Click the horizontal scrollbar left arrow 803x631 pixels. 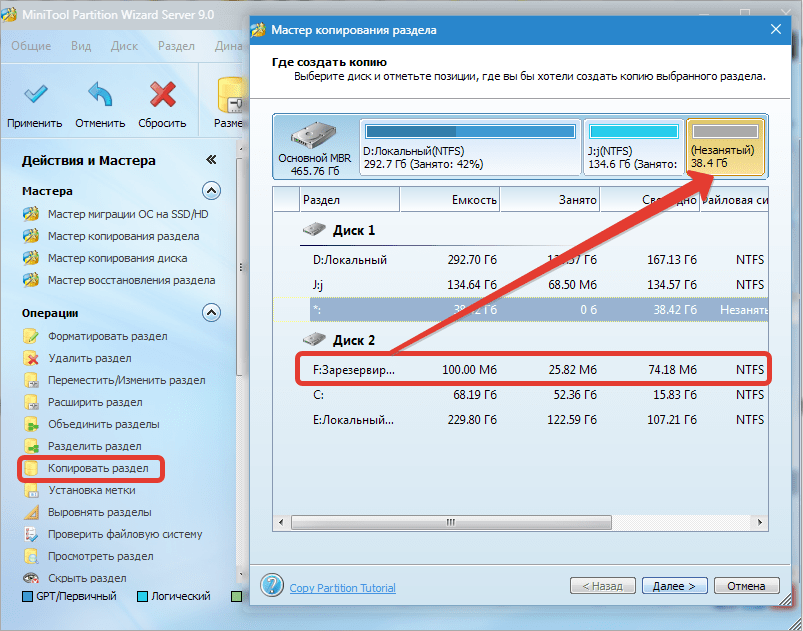click(x=281, y=522)
